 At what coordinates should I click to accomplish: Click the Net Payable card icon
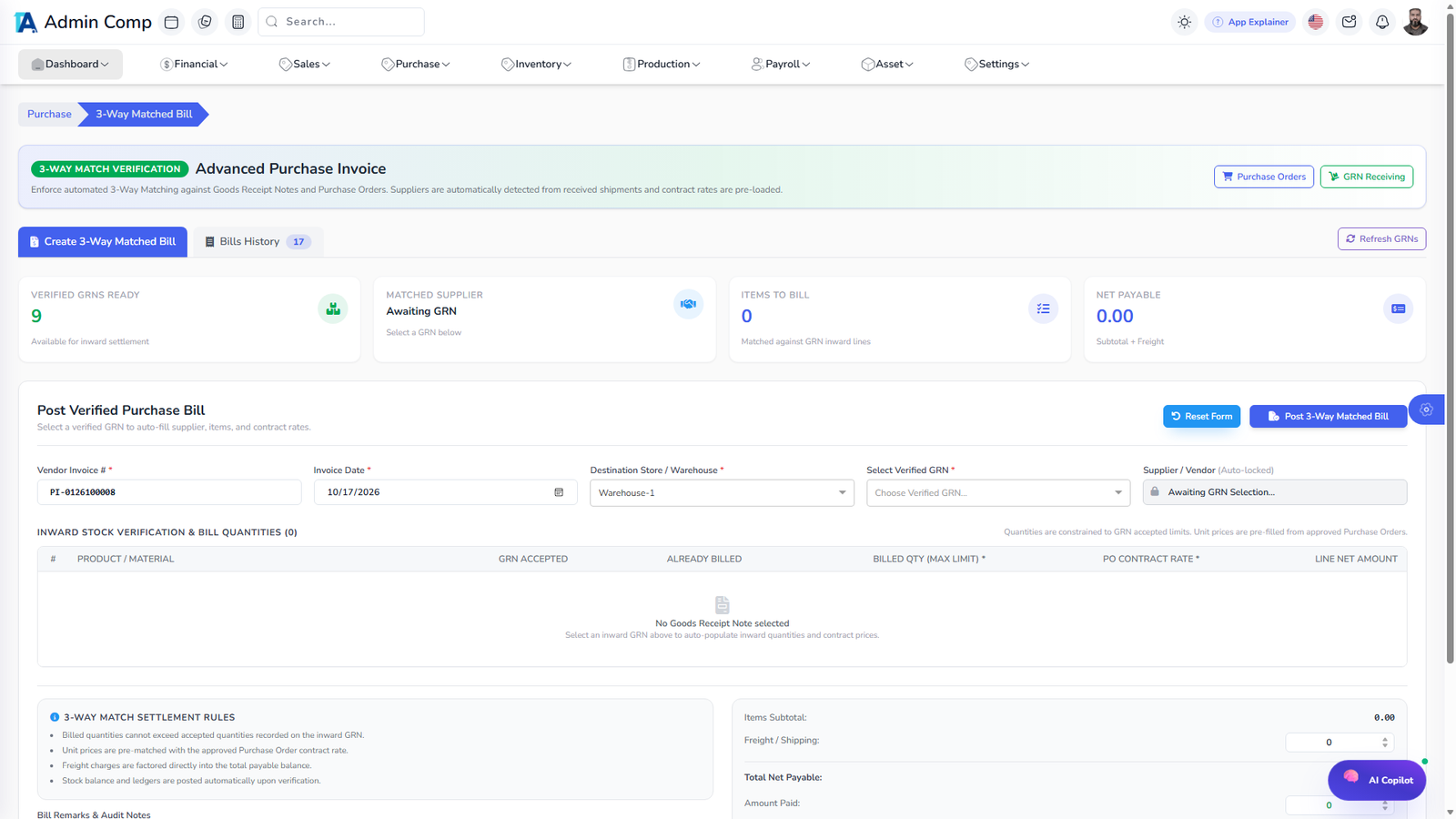(x=1398, y=308)
